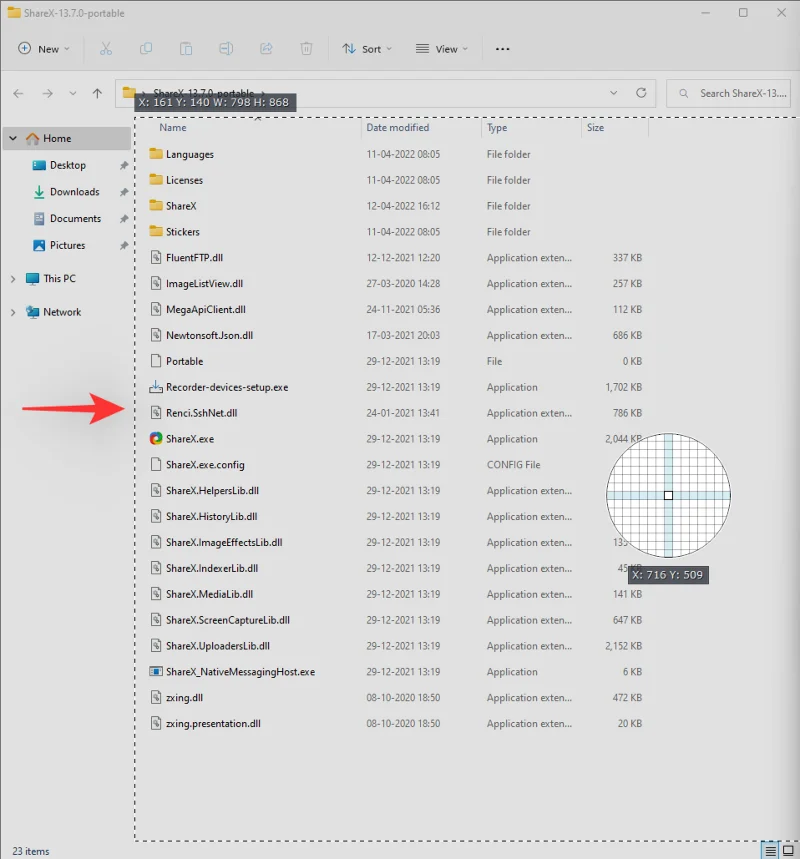
Task: Open the View dropdown menu
Action: [x=442, y=48]
